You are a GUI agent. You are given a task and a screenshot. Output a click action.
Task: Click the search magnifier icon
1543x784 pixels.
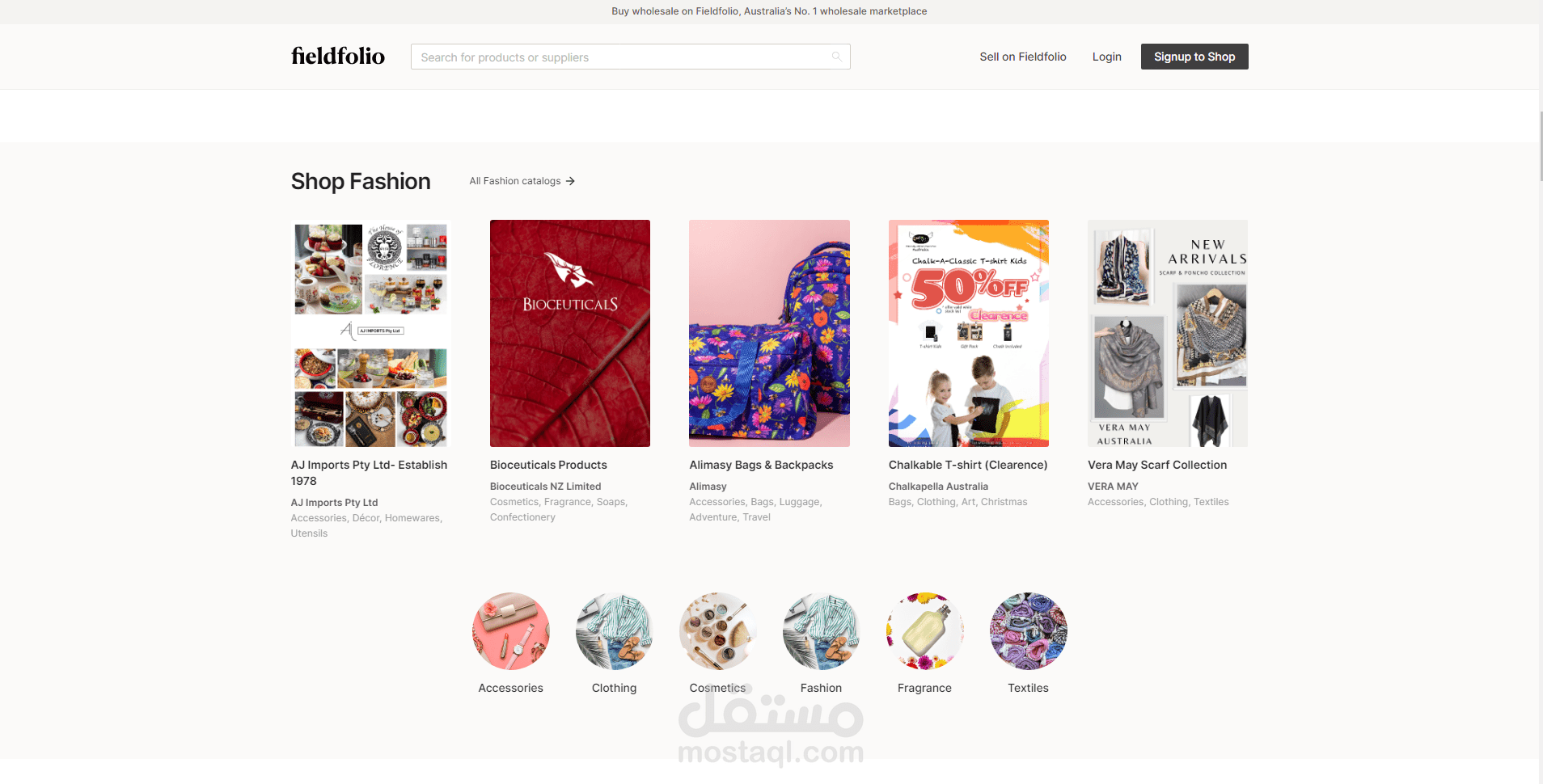pos(836,57)
